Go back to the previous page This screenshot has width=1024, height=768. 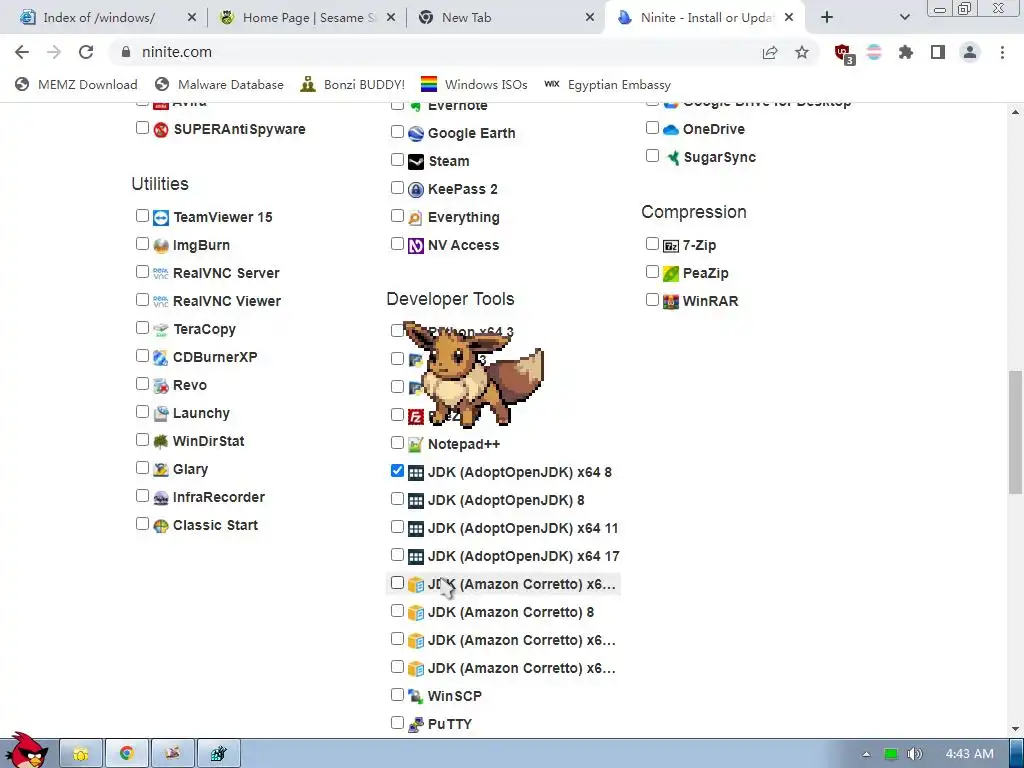point(22,52)
